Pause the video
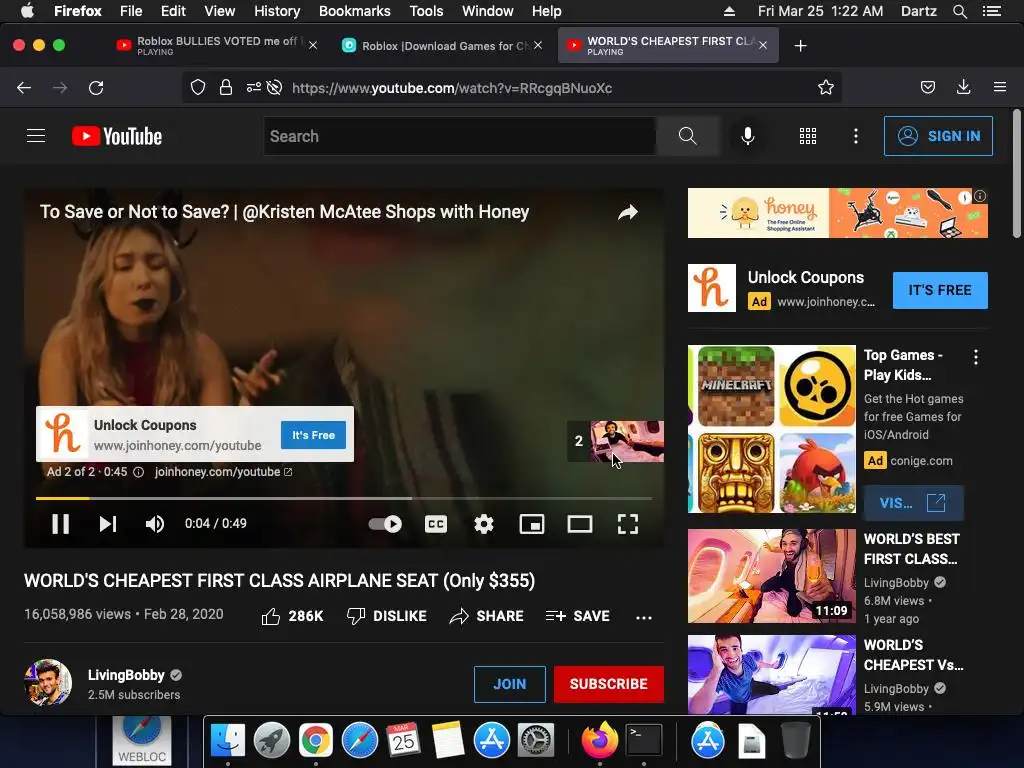 [60, 524]
